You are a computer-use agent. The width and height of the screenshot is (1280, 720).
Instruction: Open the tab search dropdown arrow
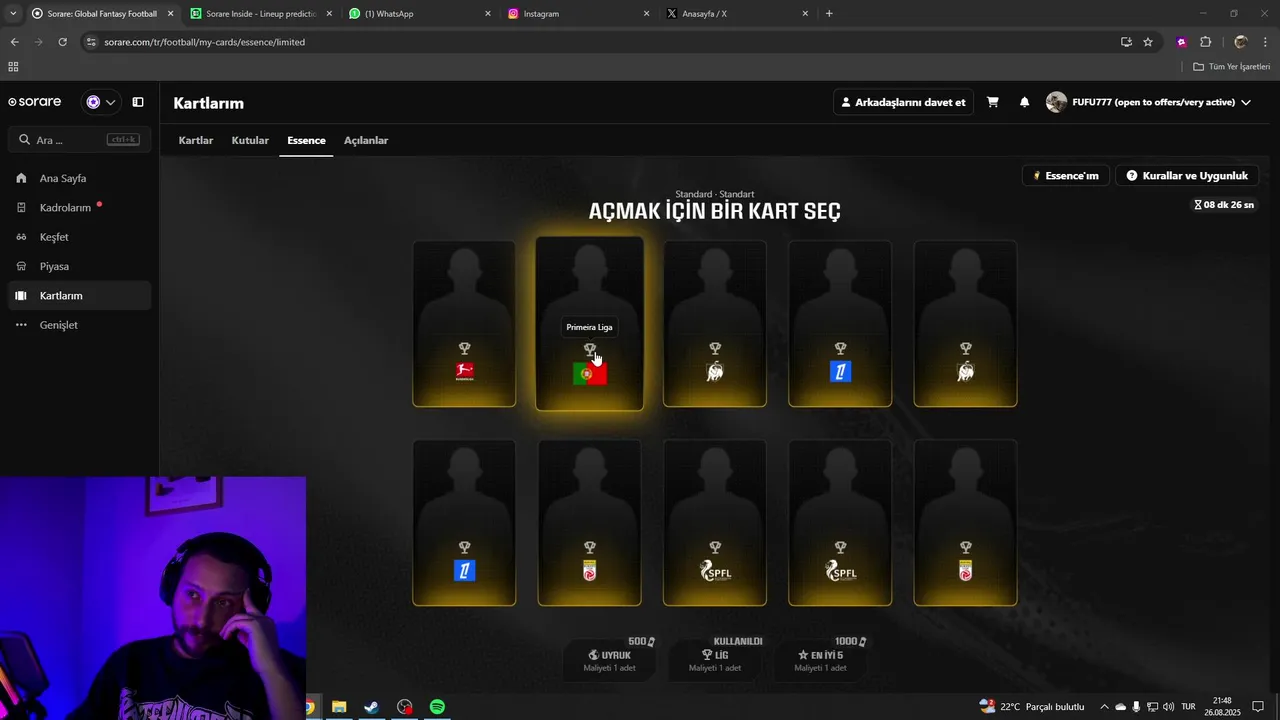click(12, 14)
